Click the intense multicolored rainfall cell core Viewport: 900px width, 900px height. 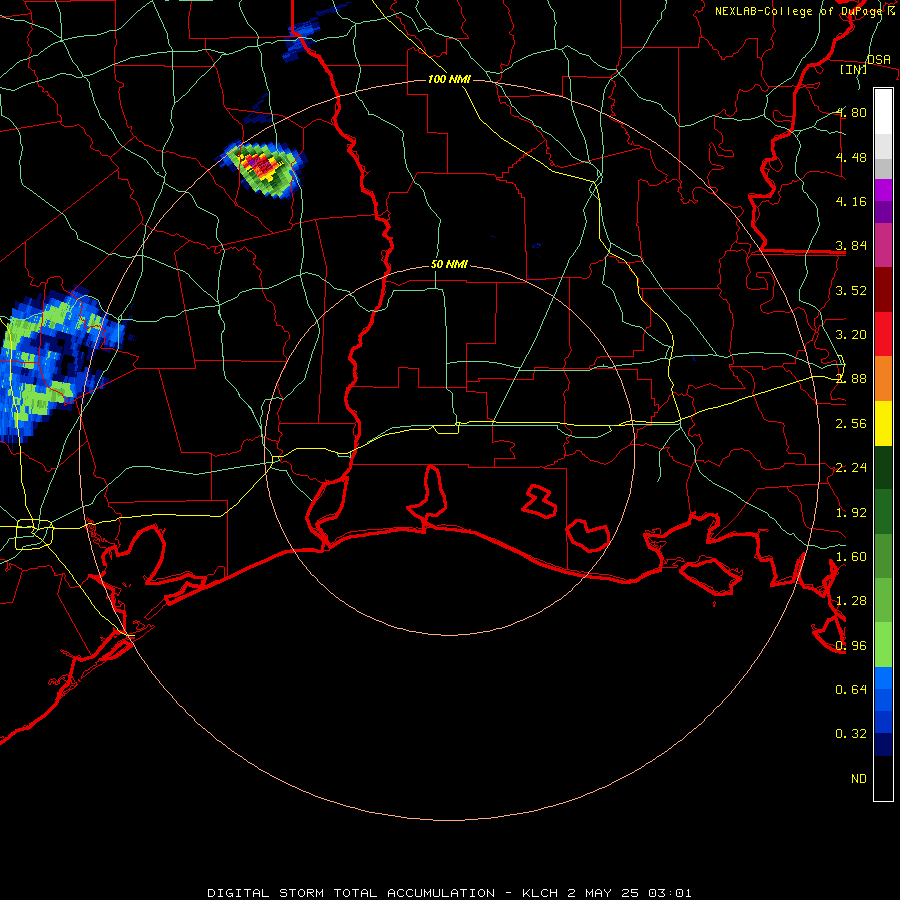[x=263, y=166]
